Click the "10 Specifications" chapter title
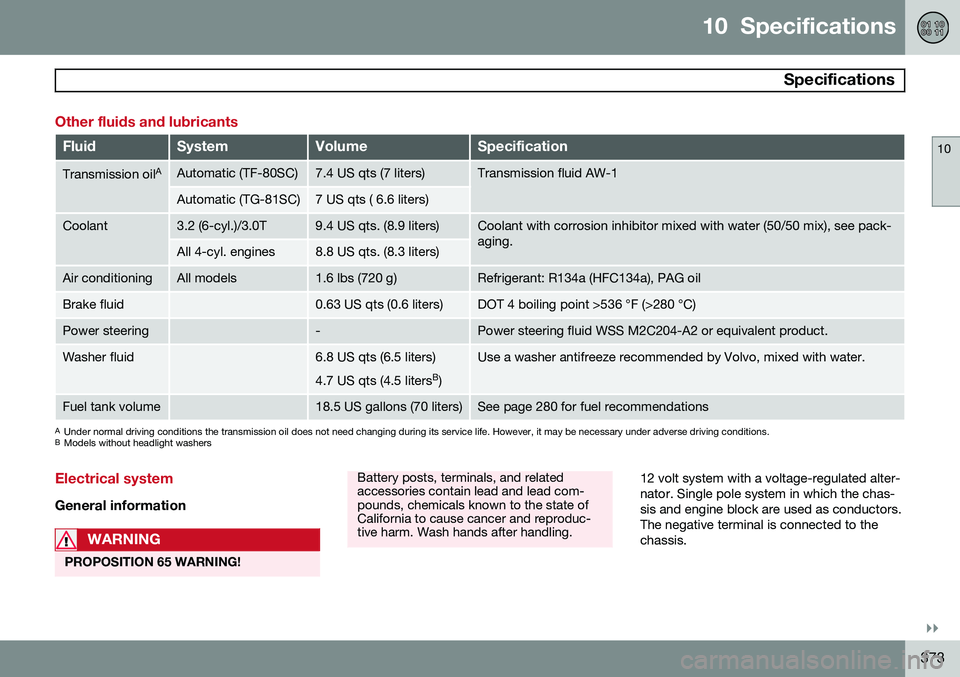The height and width of the screenshot is (677, 960). (799, 26)
